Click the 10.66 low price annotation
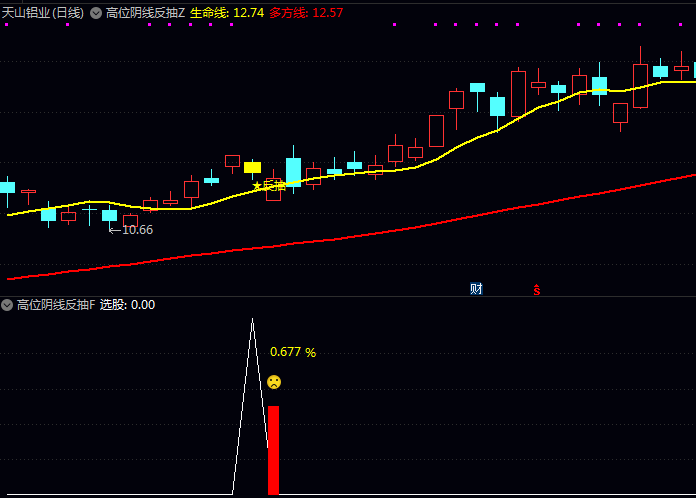This screenshot has width=696, height=498. (x=131, y=229)
